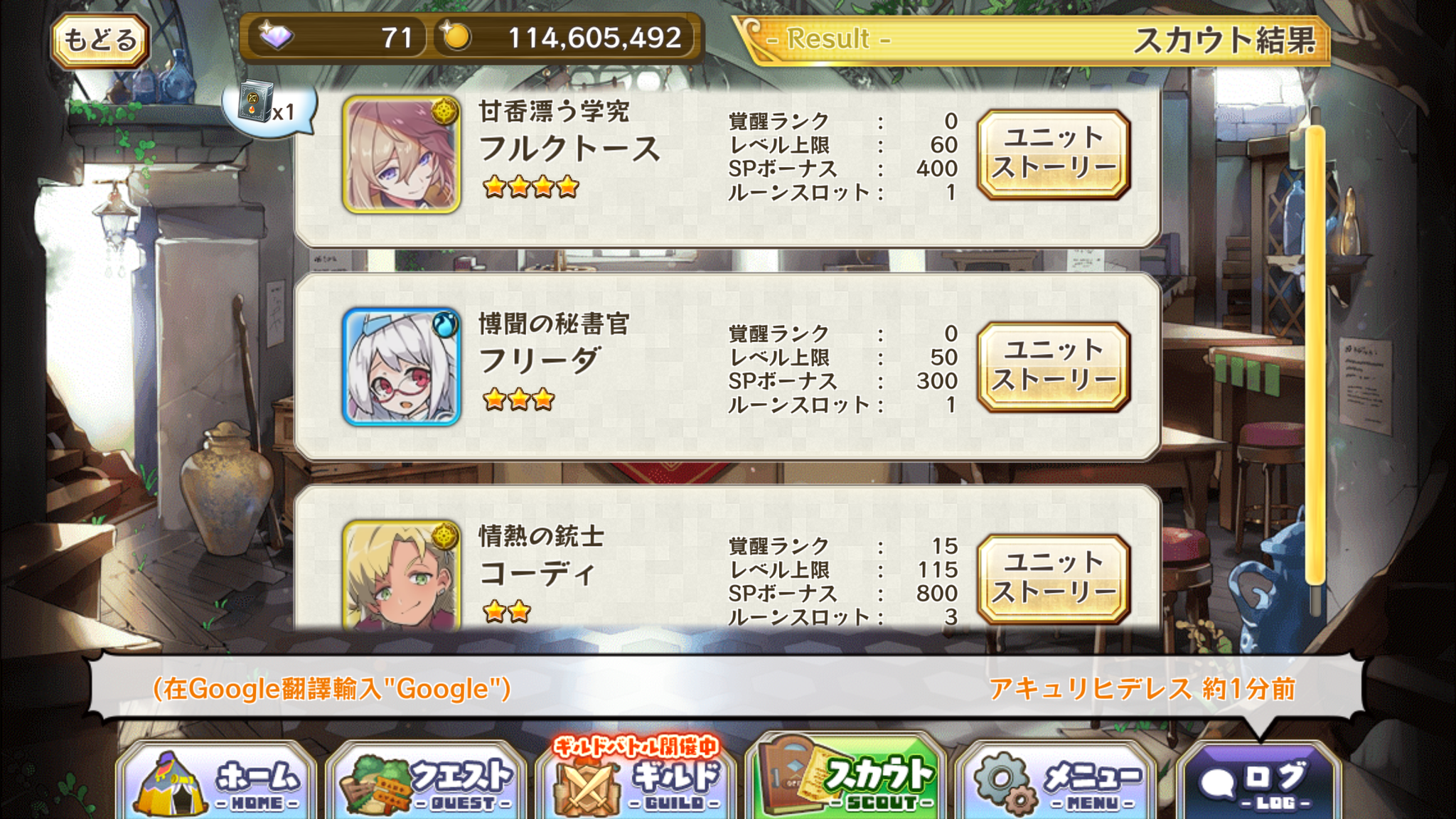Open the ギルド GUILD tab
The image size is (1456, 819).
[x=635, y=781]
